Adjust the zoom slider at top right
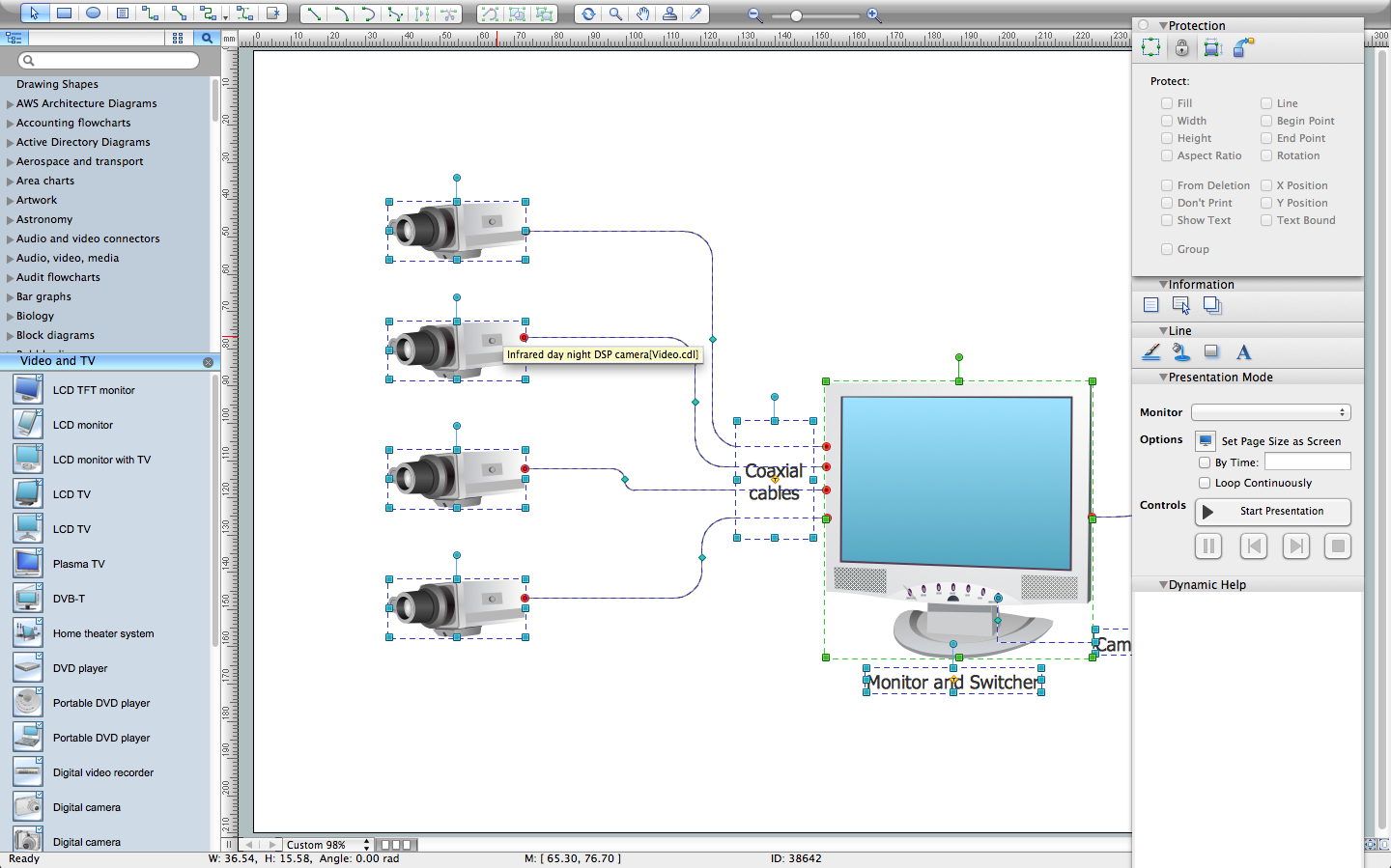The width and height of the screenshot is (1391, 868). pyautogui.click(x=797, y=15)
